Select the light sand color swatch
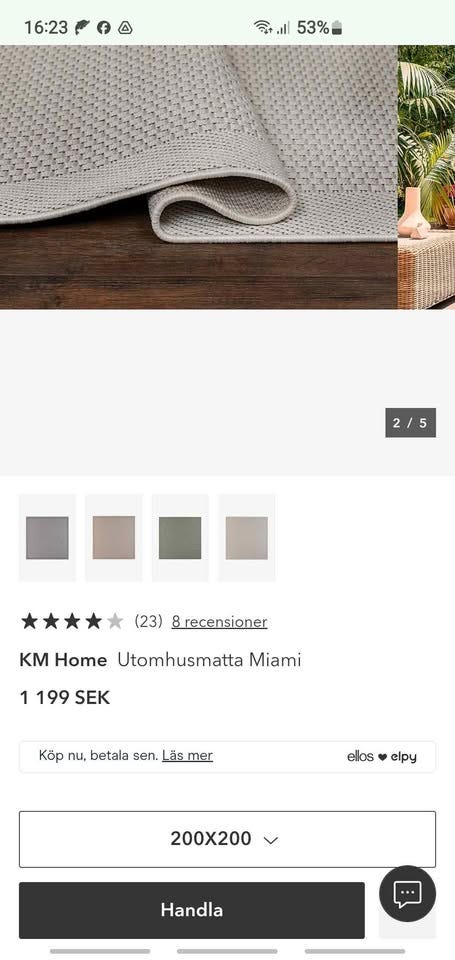The width and height of the screenshot is (455, 960). click(247, 538)
